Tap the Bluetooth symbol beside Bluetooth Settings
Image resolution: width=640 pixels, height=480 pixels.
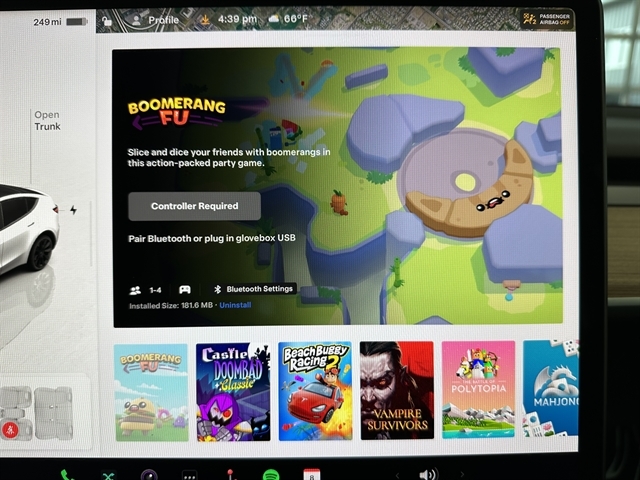coord(218,289)
